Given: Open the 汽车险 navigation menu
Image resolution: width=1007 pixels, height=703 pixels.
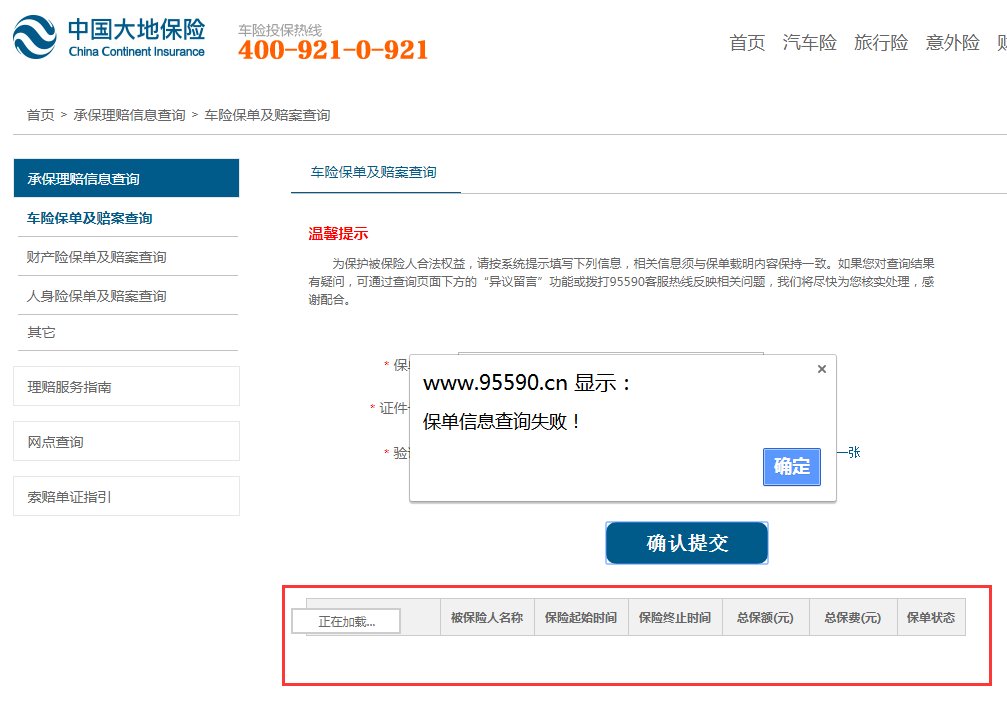Looking at the screenshot, I should (810, 43).
